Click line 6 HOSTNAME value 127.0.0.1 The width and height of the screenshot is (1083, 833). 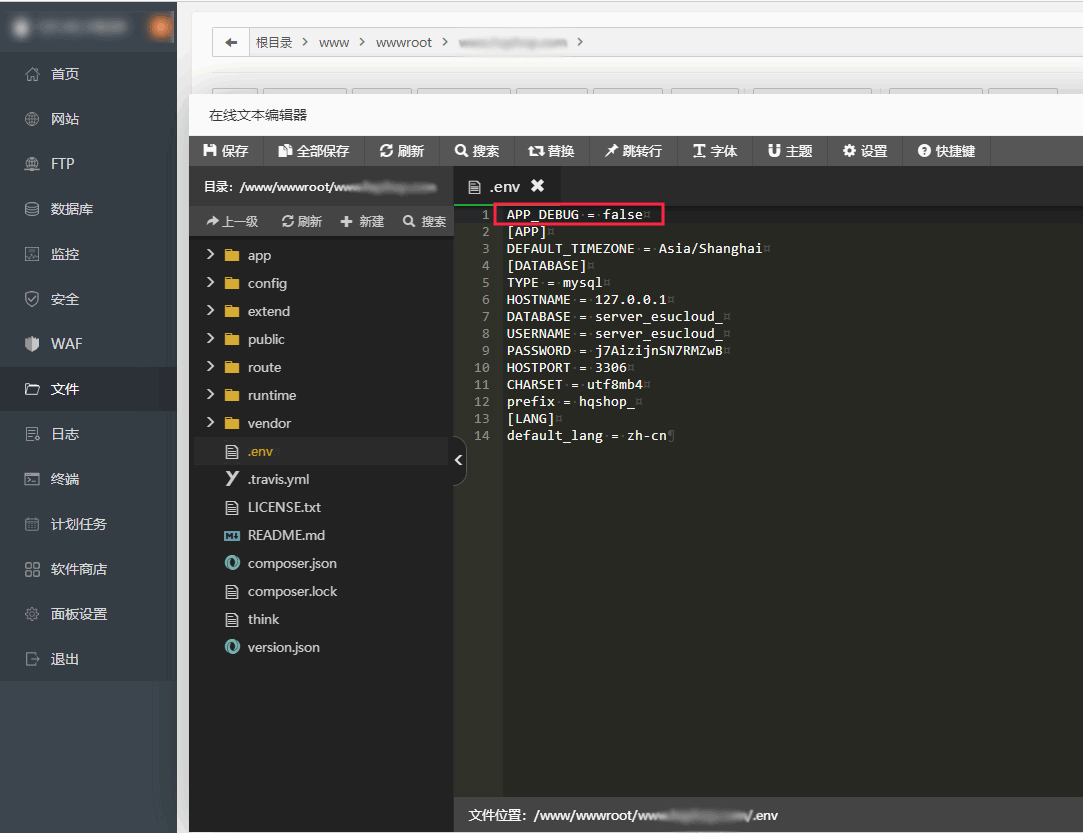[631, 300]
